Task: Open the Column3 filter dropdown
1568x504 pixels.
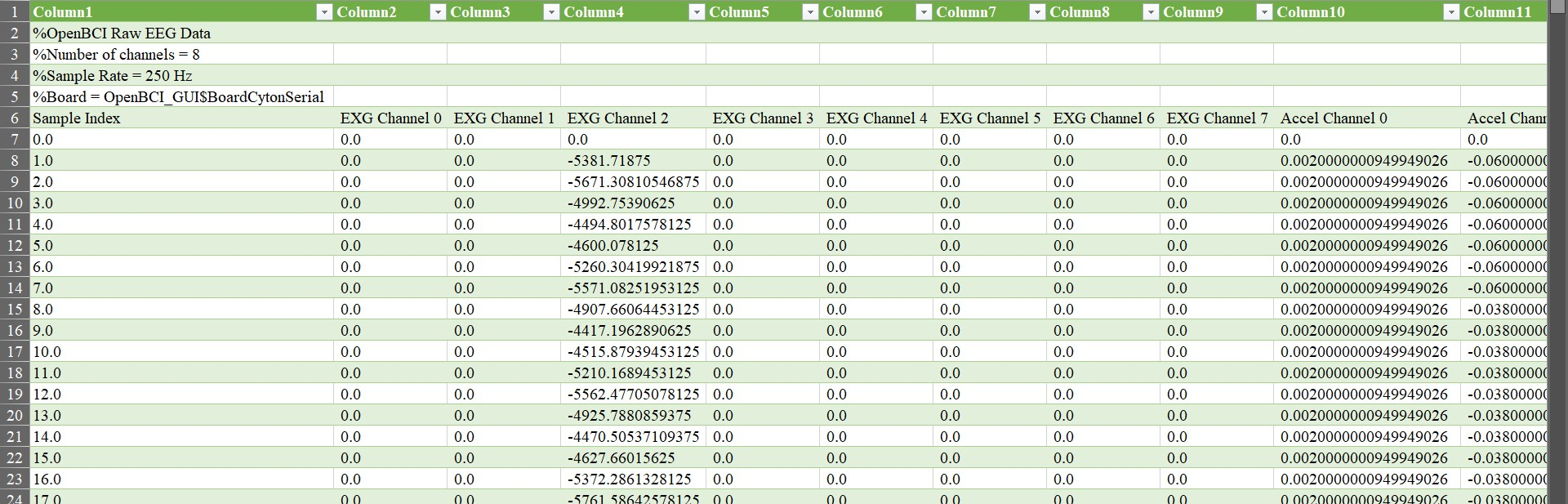Action: [x=551, y=12]
